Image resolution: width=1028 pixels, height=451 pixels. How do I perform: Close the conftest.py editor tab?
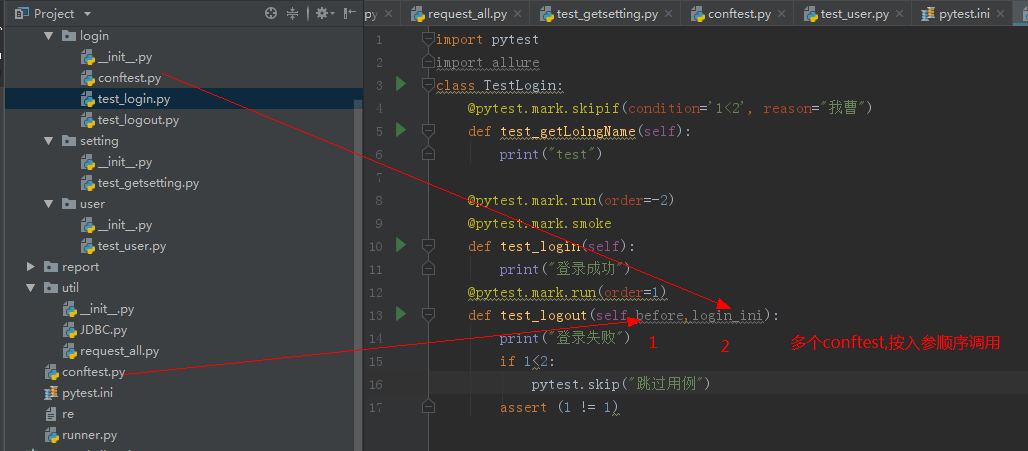[780, 14]
